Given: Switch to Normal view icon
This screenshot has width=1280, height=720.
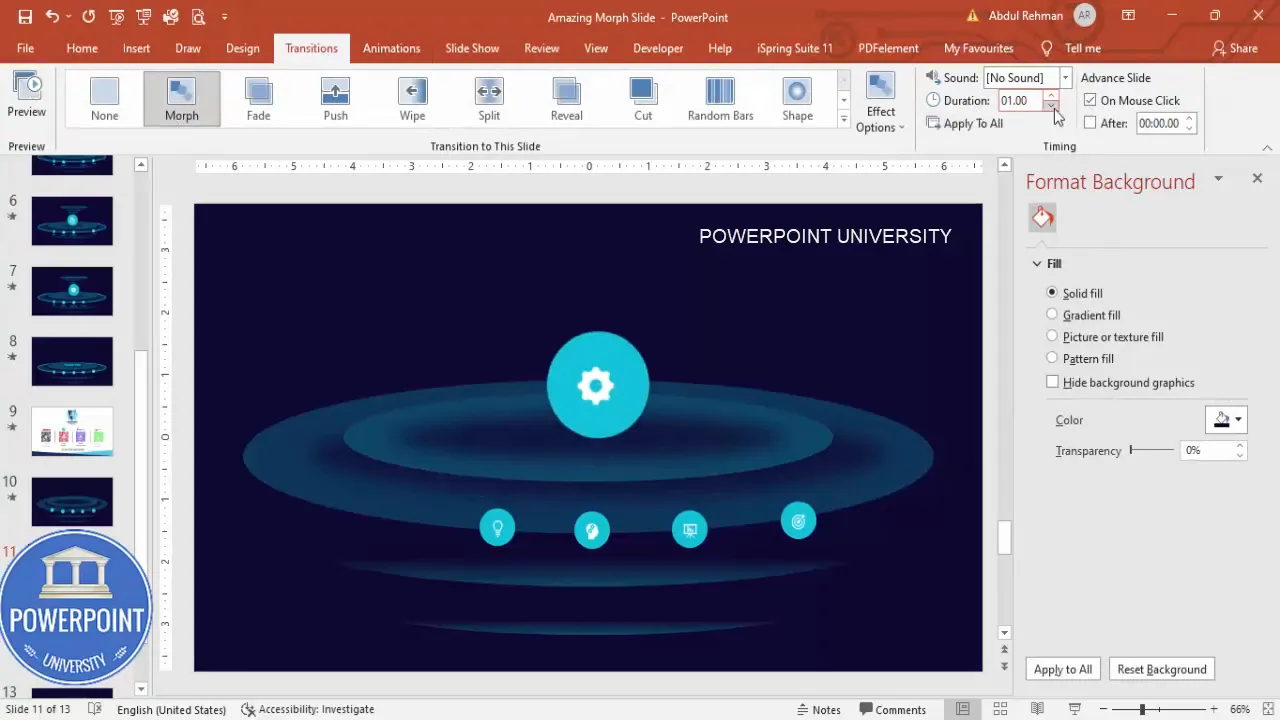Looking at the screenshot, I should (x=963, y=709).
